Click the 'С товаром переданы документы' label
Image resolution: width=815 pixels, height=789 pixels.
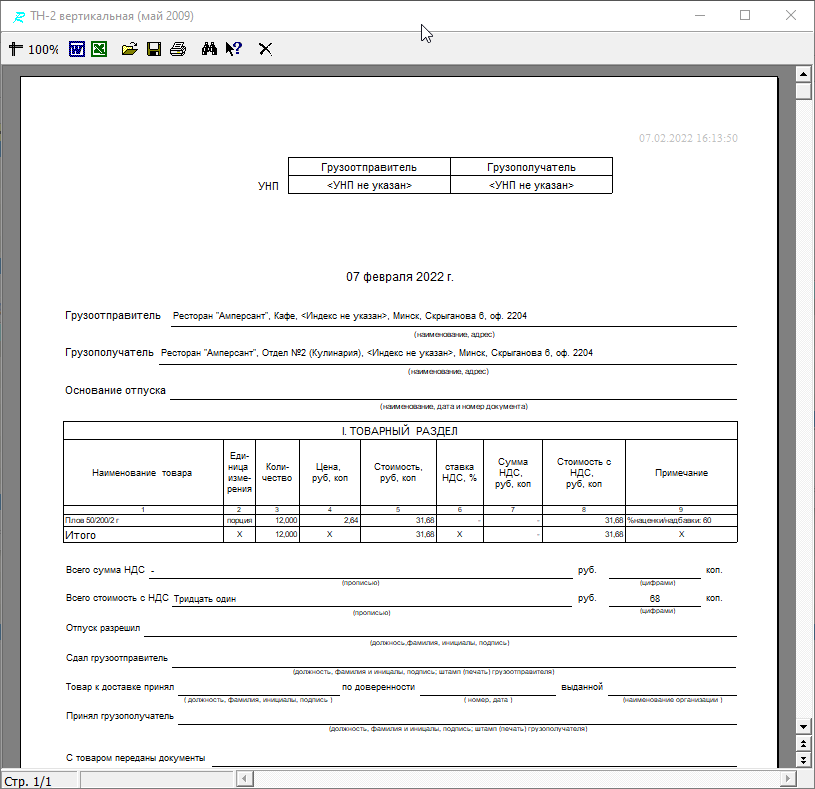136,758
